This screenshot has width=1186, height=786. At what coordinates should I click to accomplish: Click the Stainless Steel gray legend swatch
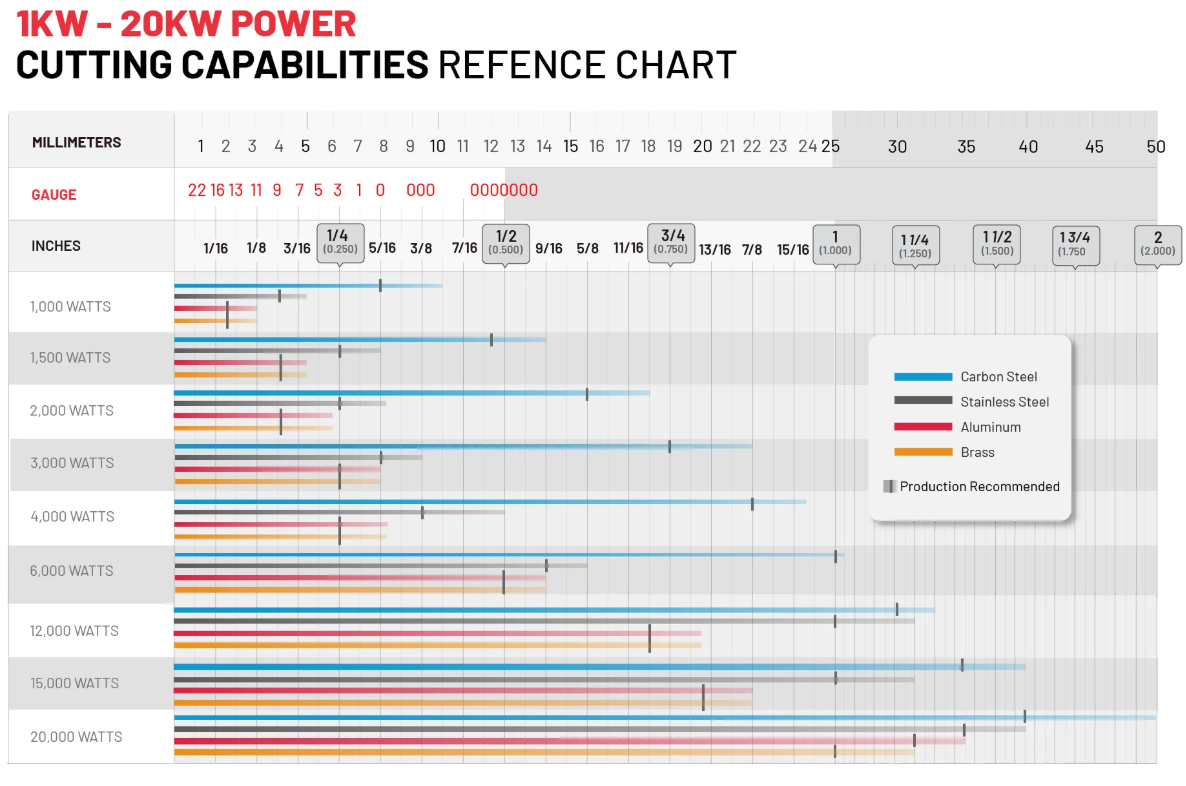(923, 401)
